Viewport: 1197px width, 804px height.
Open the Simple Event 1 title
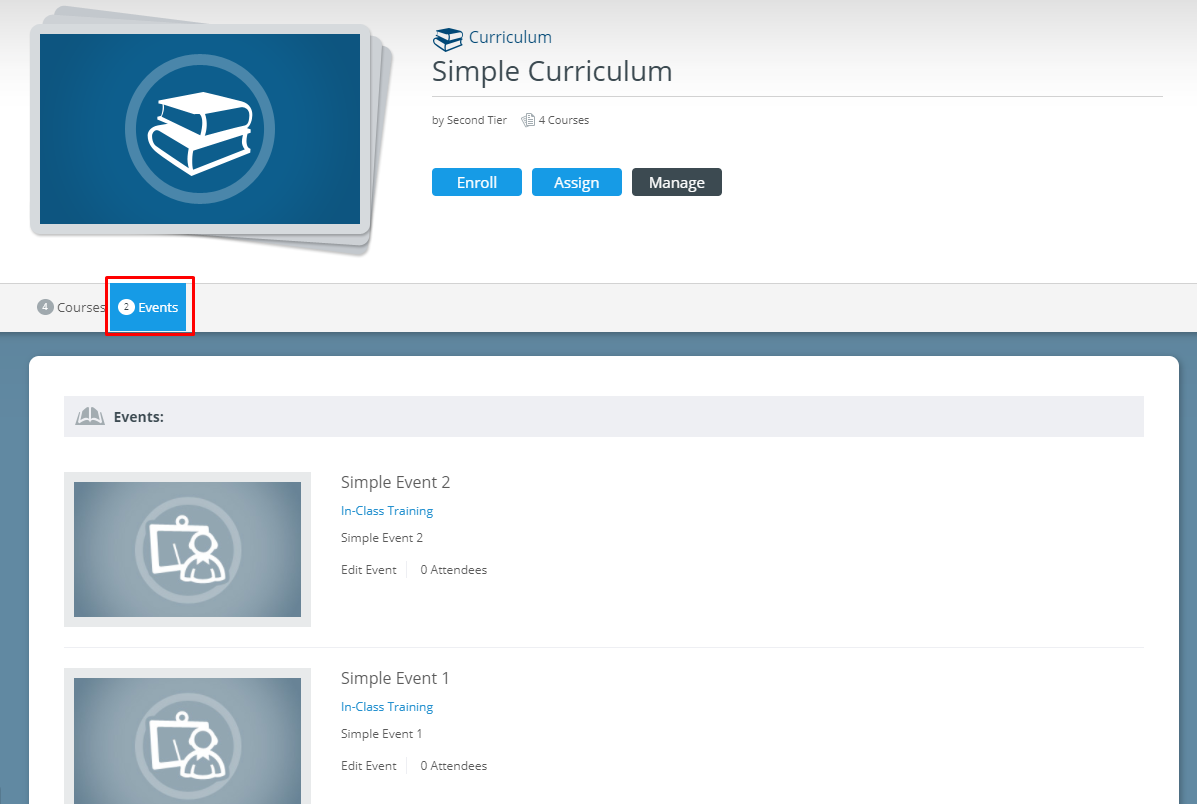(395, 679)
